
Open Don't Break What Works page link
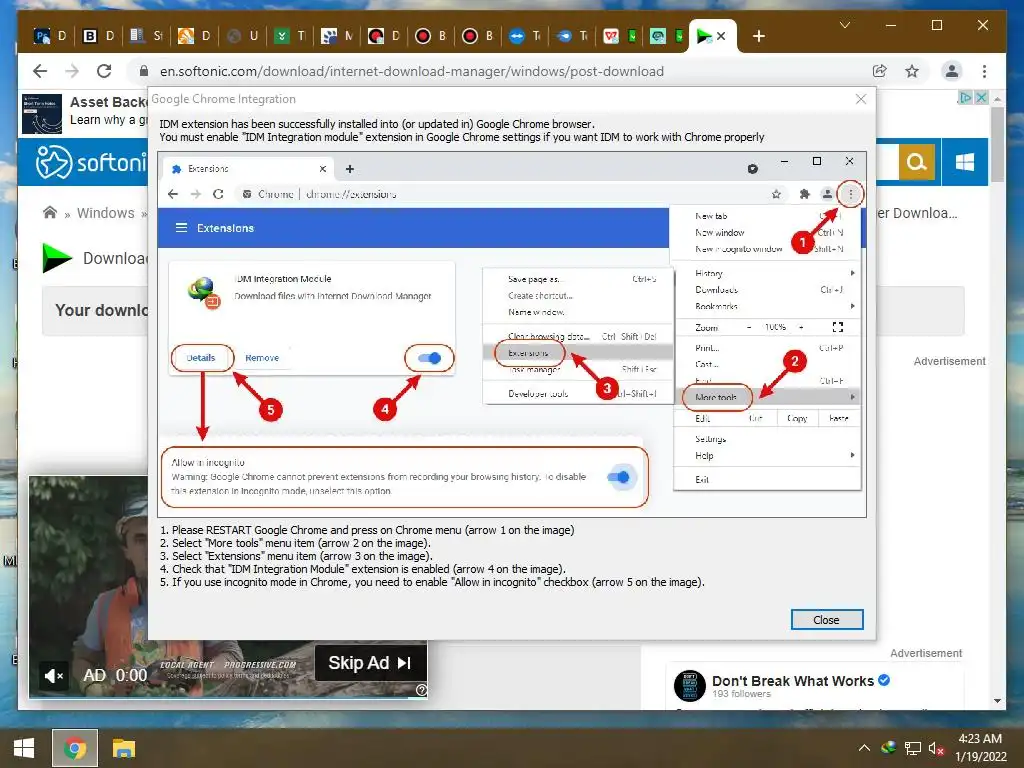pos(793,681)
